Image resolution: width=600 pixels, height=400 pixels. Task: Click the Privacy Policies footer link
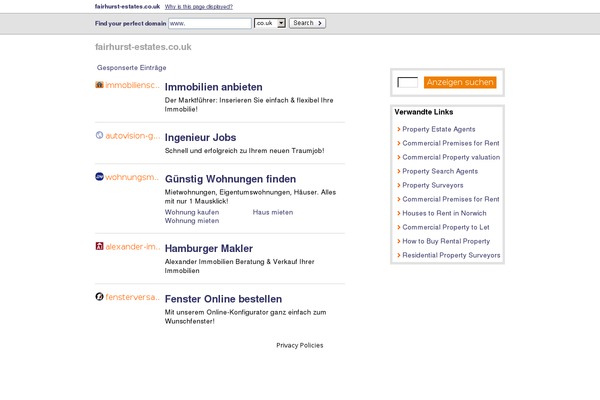tap(300, 345)
